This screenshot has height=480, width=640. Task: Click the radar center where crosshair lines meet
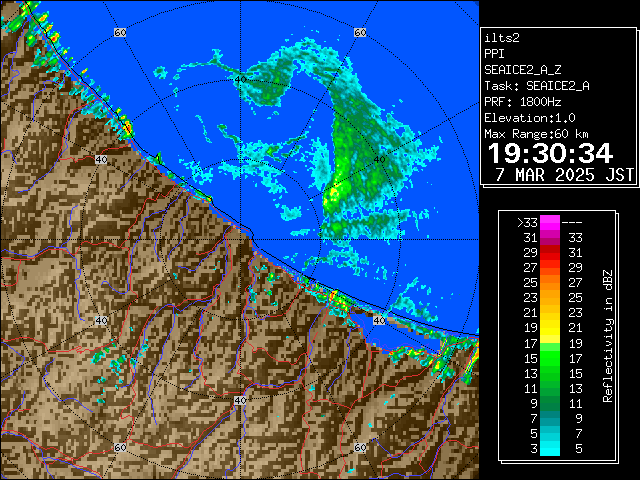(240, 240)
